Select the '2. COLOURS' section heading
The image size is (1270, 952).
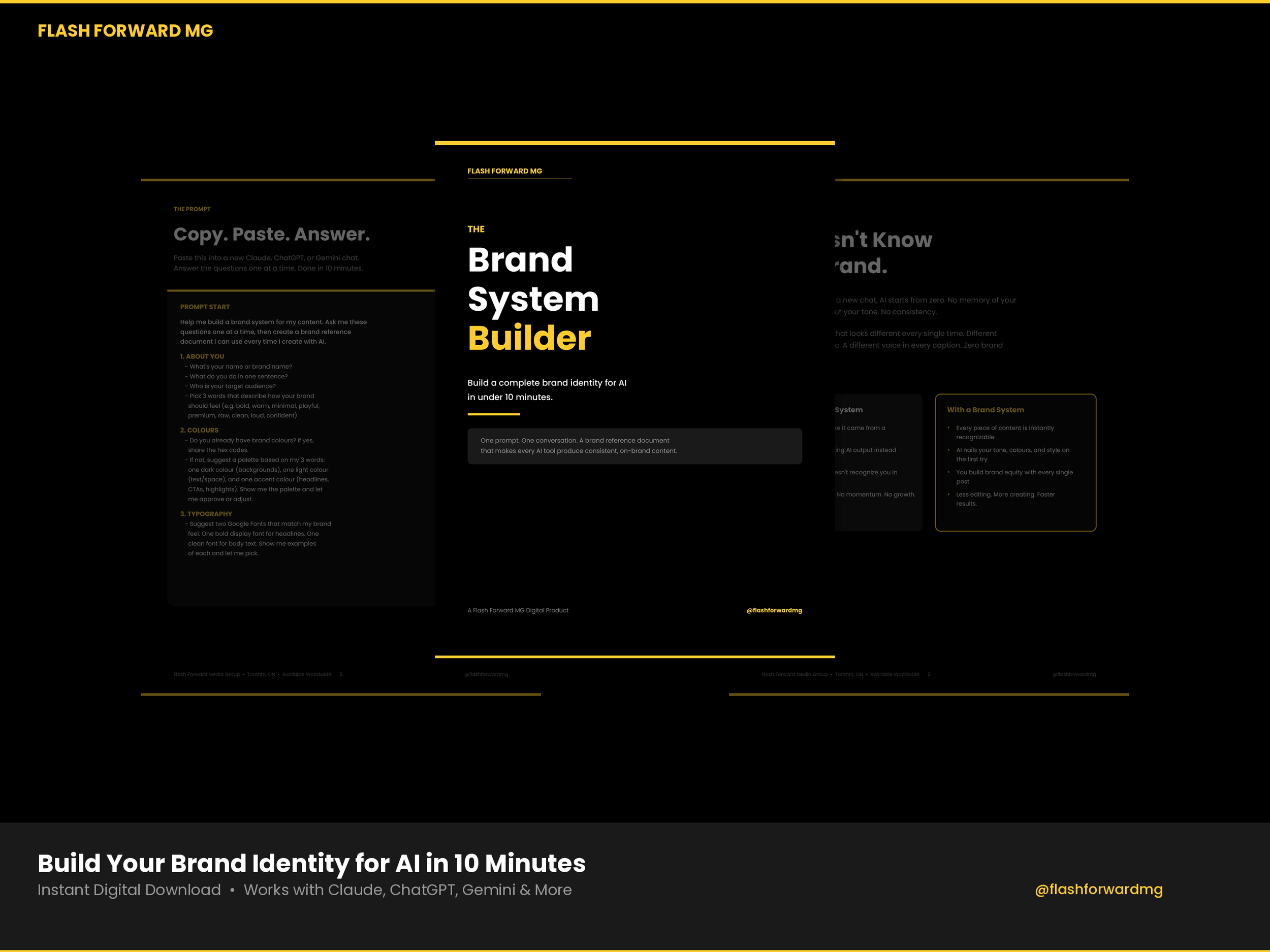tap(199, 430)
